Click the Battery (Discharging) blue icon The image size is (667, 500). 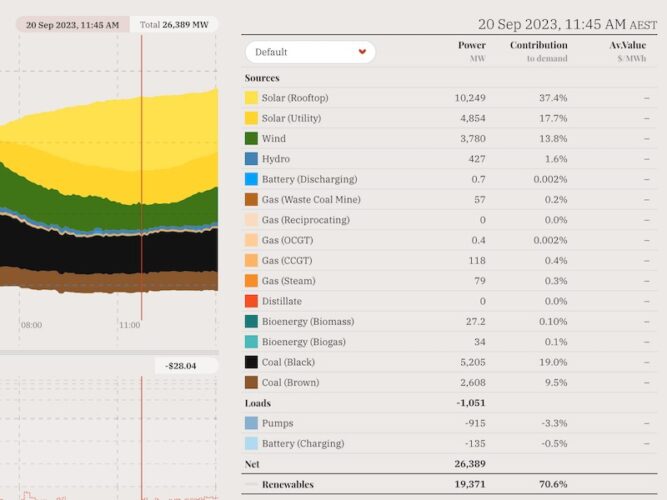[x=252, y=179]
